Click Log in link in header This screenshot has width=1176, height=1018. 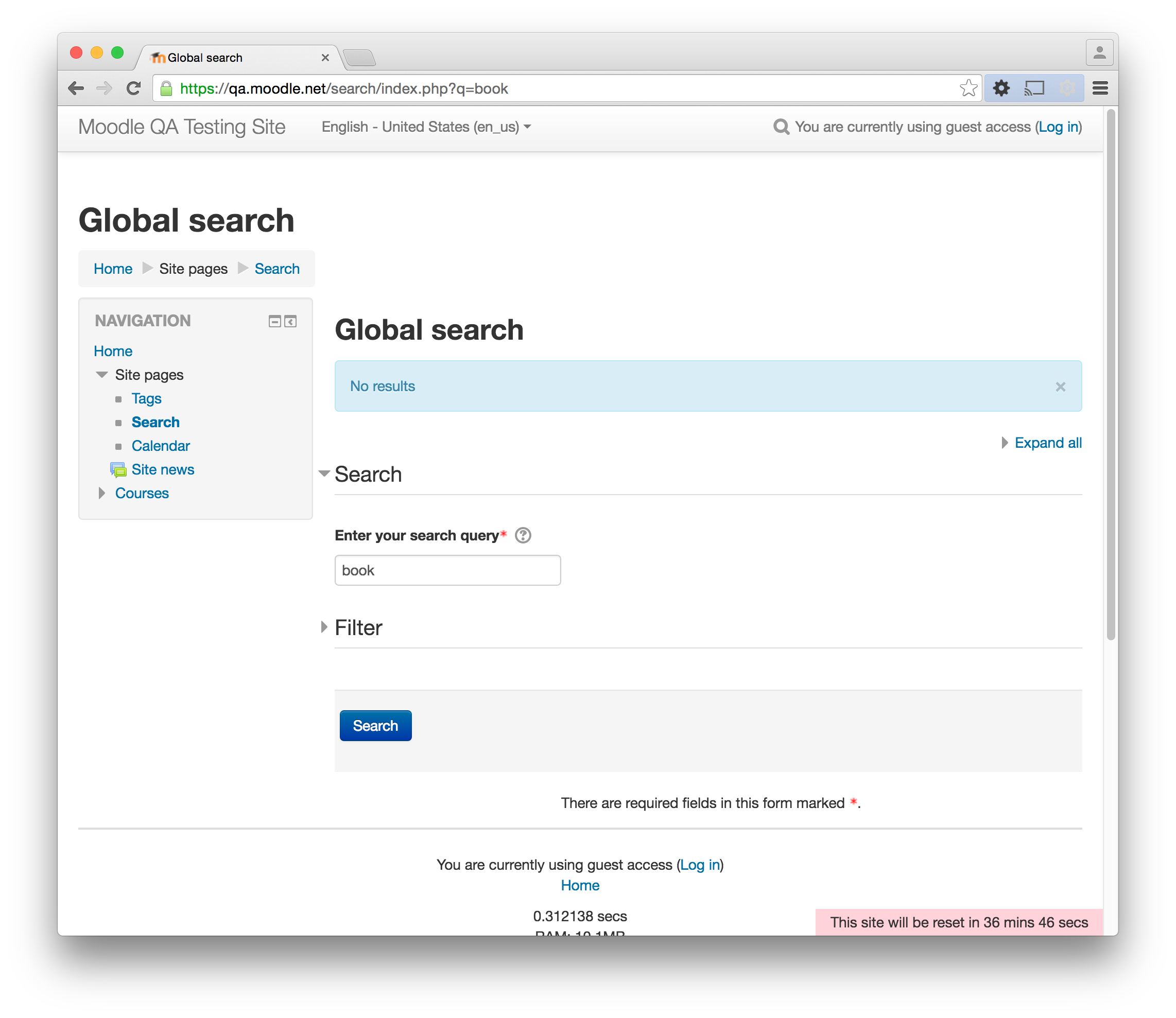(1058, 127)
